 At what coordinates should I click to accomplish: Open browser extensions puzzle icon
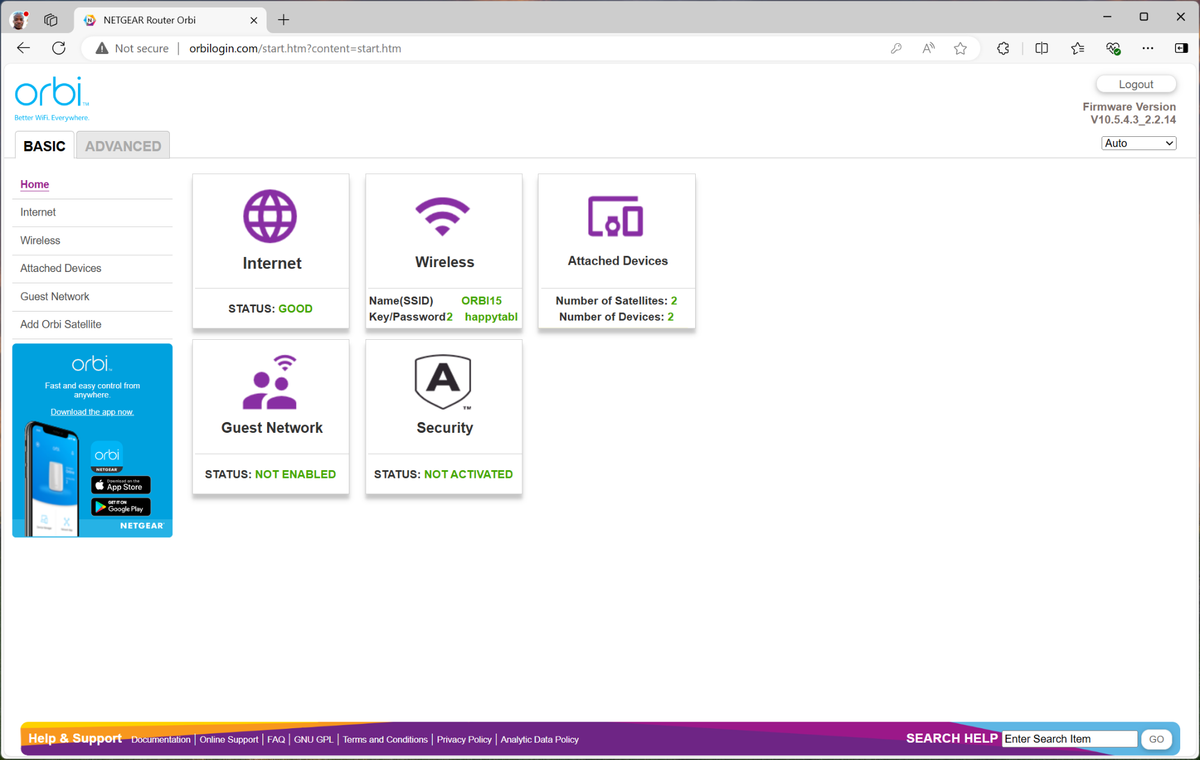point(1003,48)
